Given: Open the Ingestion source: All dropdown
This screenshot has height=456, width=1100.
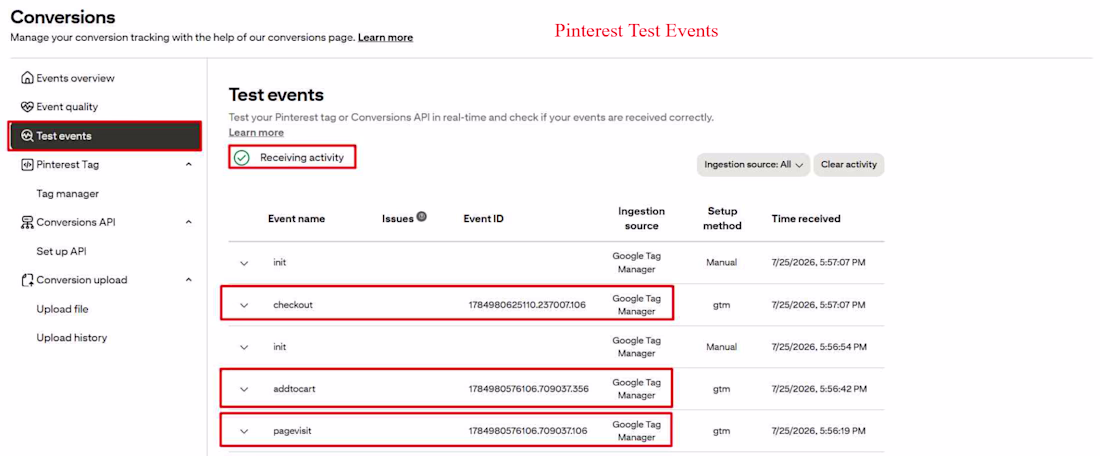Looking at the screenshot, I should pos(753,165).
